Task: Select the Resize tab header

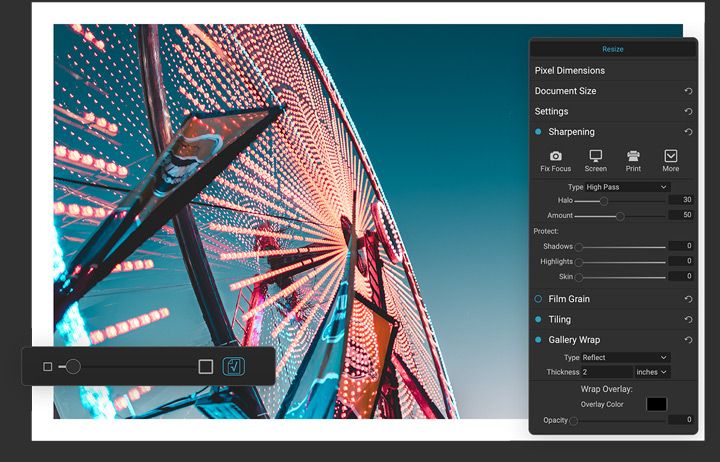Action: pyautogui.click(x=613, y=49)
